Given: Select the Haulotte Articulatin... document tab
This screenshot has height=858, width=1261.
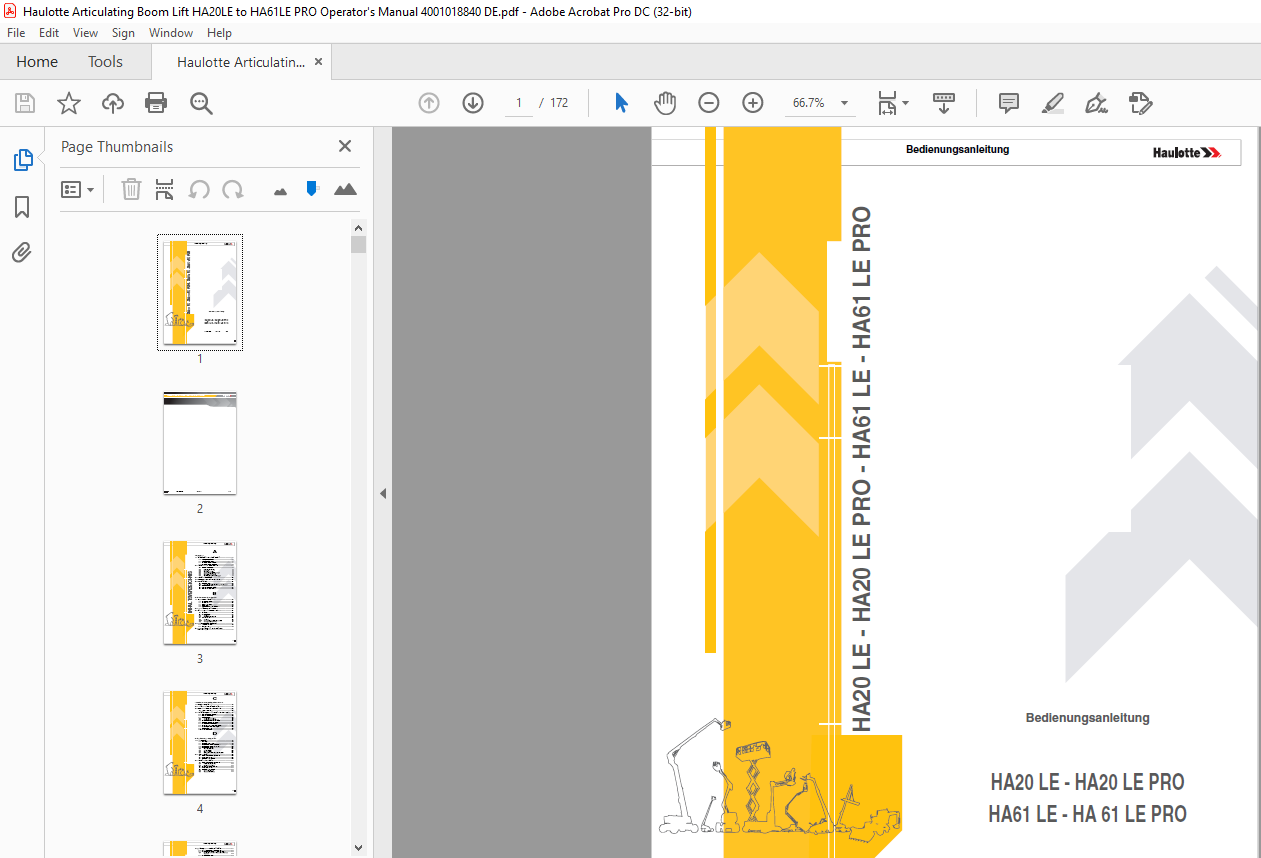Looking at the screenshot, I should (x=241, y=62).
